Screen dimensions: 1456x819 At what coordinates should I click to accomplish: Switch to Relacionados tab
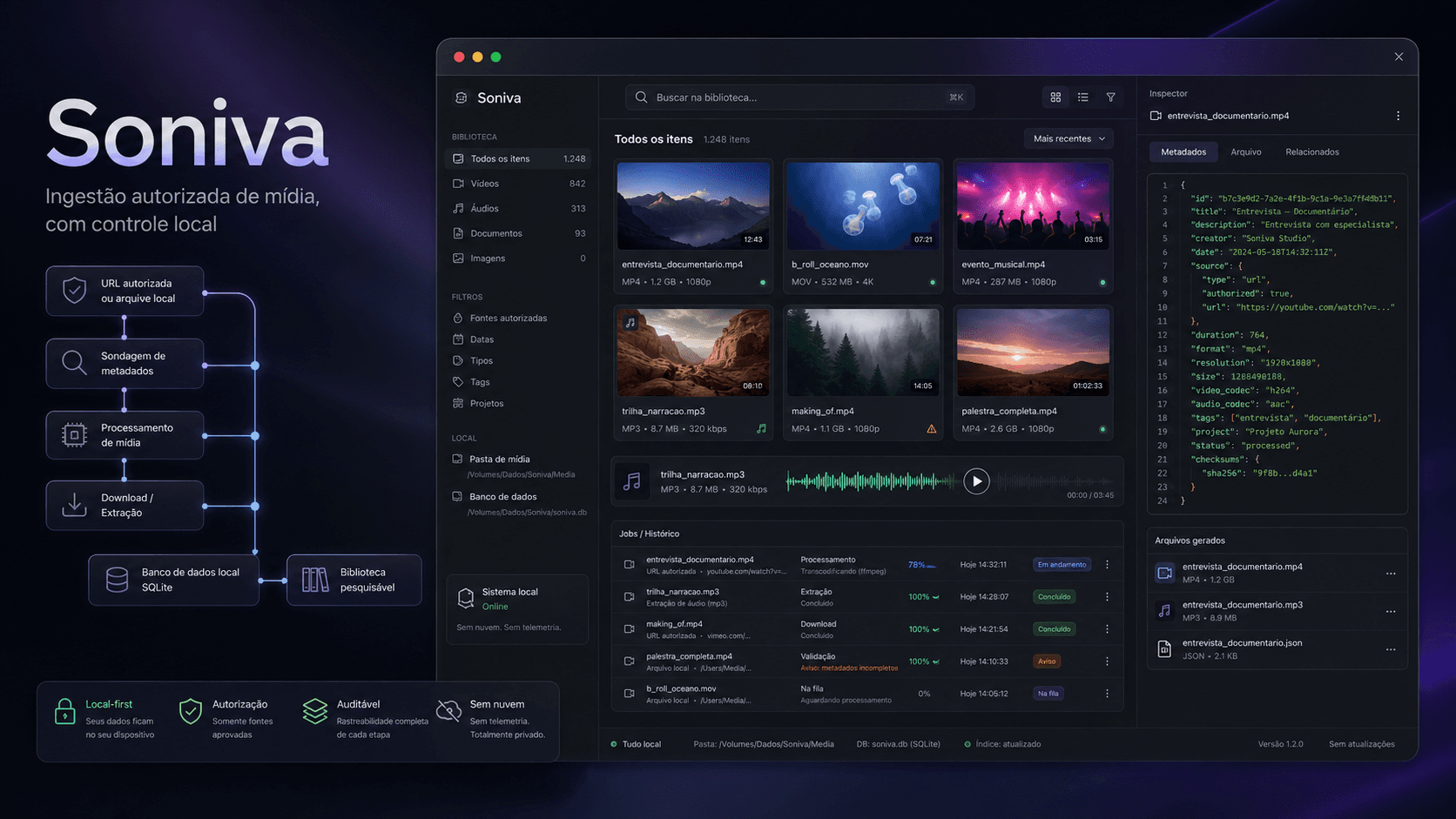pyautogui.click(x=1312, y=151)
